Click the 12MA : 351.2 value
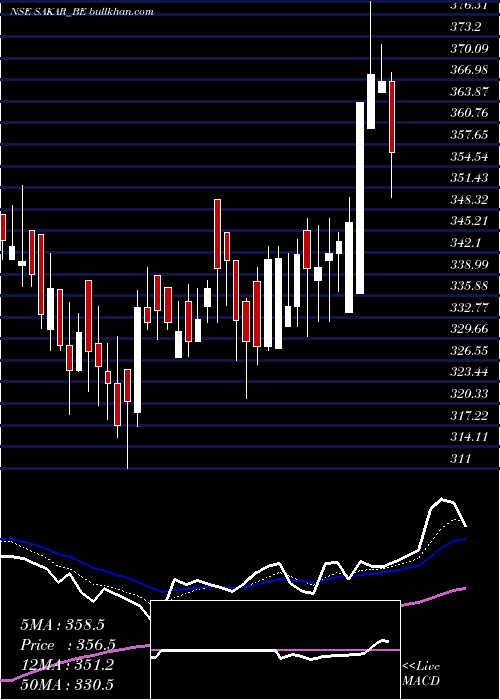The width and height of the screenshot is (500, 700). click(66, 665)
